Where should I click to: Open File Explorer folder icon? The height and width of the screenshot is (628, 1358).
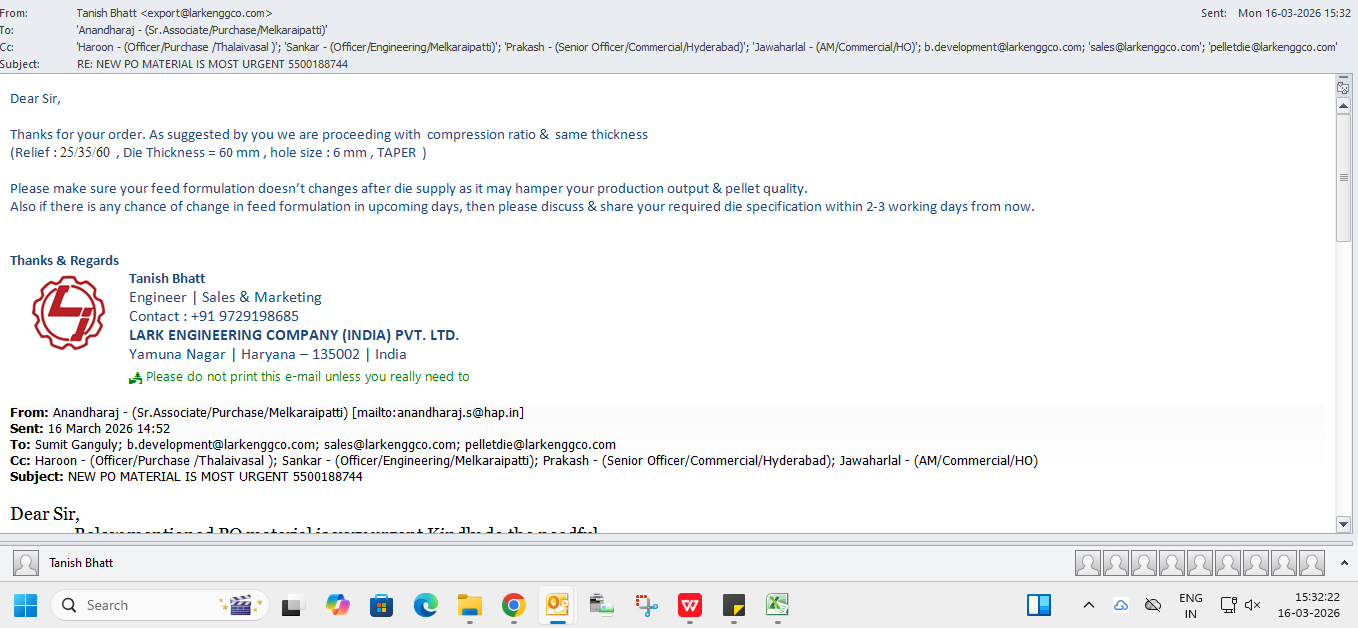469,605
